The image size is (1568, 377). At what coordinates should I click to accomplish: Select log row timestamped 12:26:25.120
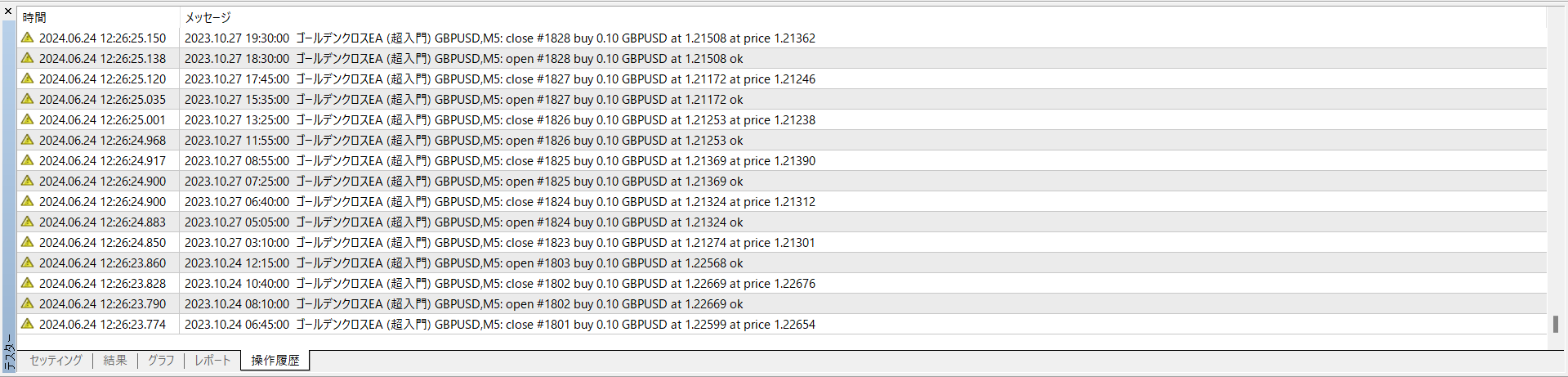coord(102,79)
